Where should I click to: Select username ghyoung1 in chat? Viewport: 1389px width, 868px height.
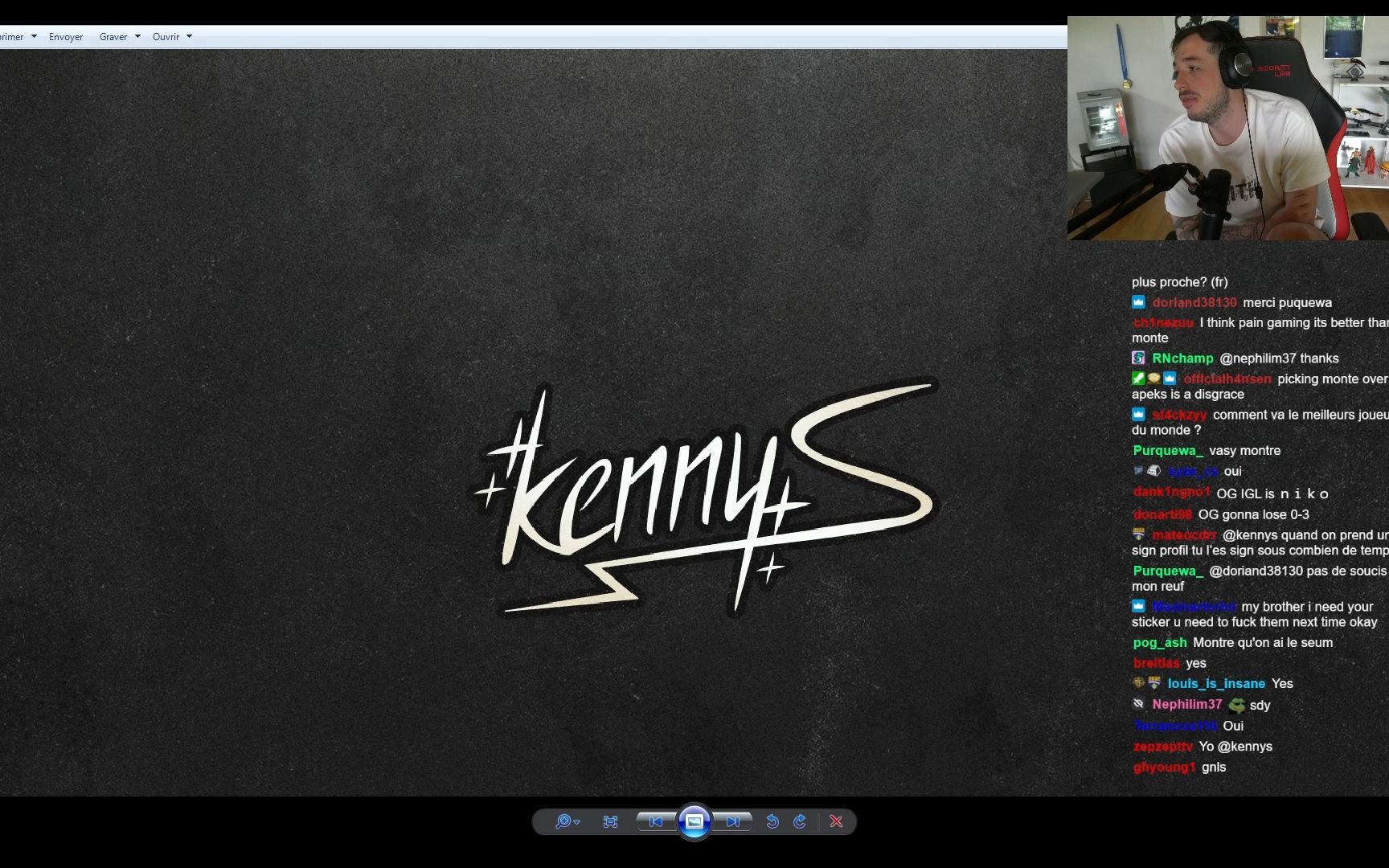(1165, 768)
